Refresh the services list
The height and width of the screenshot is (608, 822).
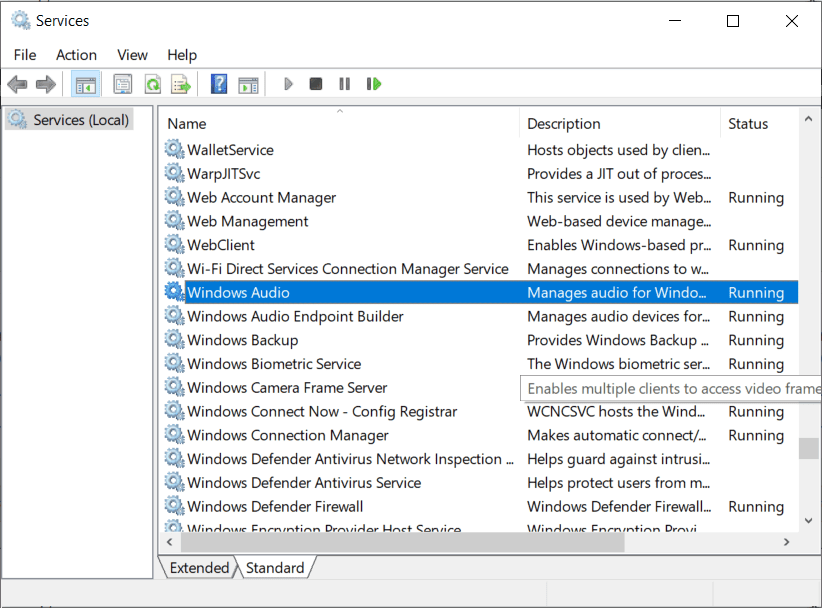[x=152, y=83]
